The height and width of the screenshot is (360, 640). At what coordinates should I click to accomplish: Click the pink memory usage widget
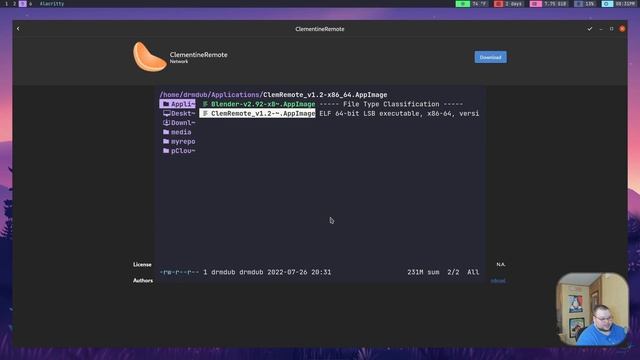pos(549,4)
